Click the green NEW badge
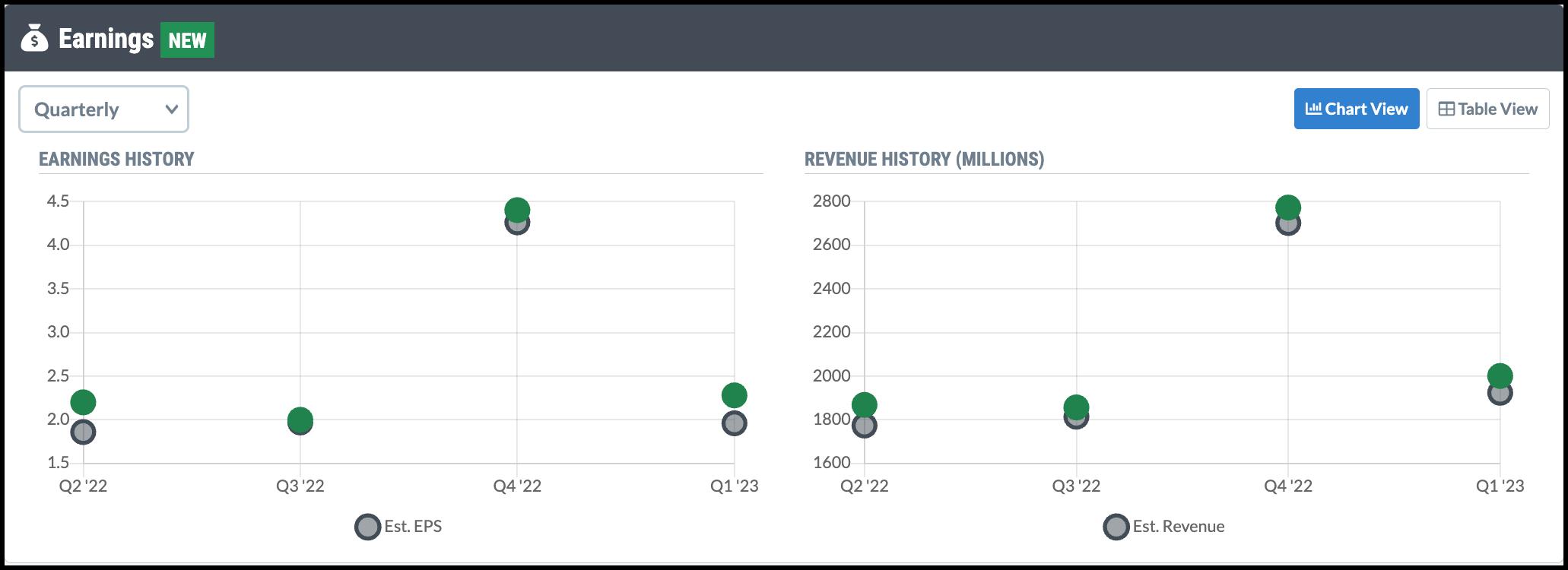 click(187, 40)
